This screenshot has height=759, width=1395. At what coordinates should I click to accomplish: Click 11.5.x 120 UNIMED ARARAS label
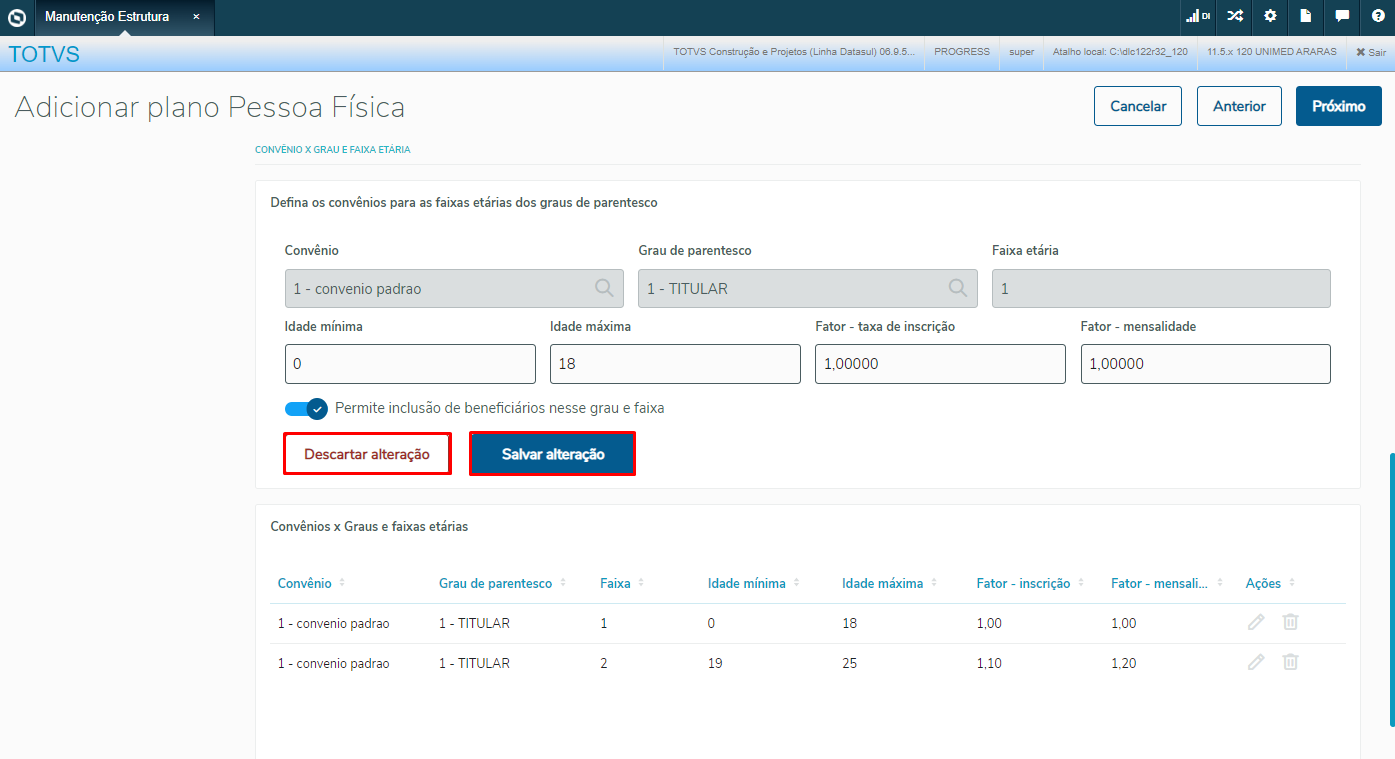pyautogui.click(x=1272, y=52)
